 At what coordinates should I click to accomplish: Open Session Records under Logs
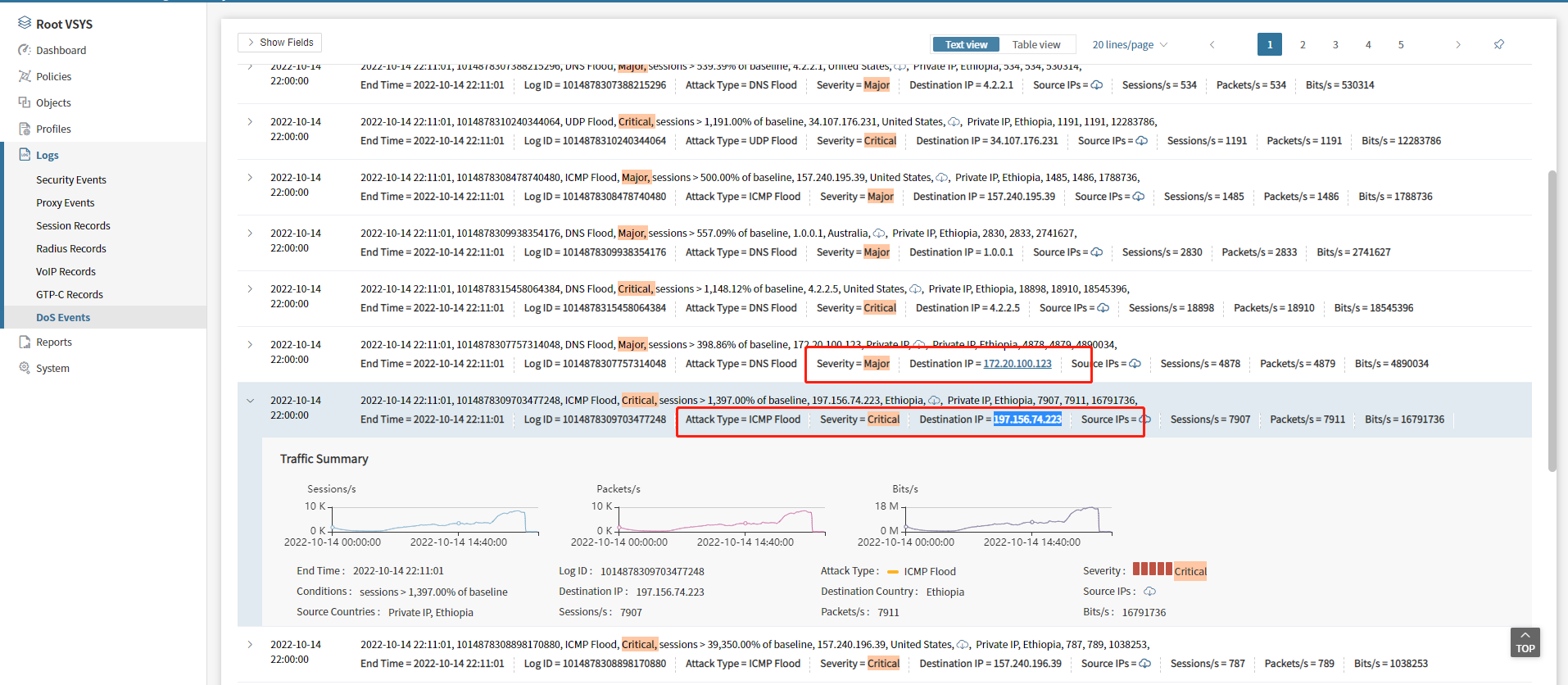pyautogui.click(x=73, y=225)
